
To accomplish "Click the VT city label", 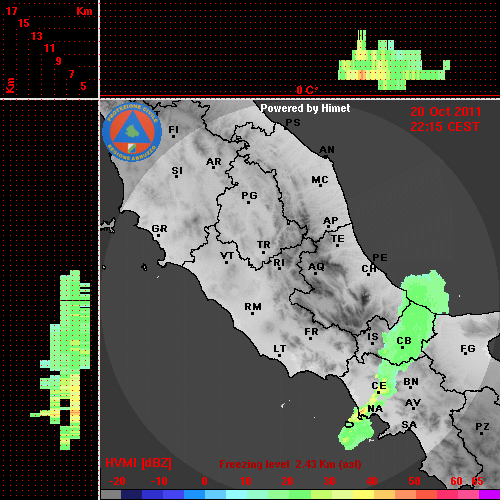I will click(x=227, y=256).
